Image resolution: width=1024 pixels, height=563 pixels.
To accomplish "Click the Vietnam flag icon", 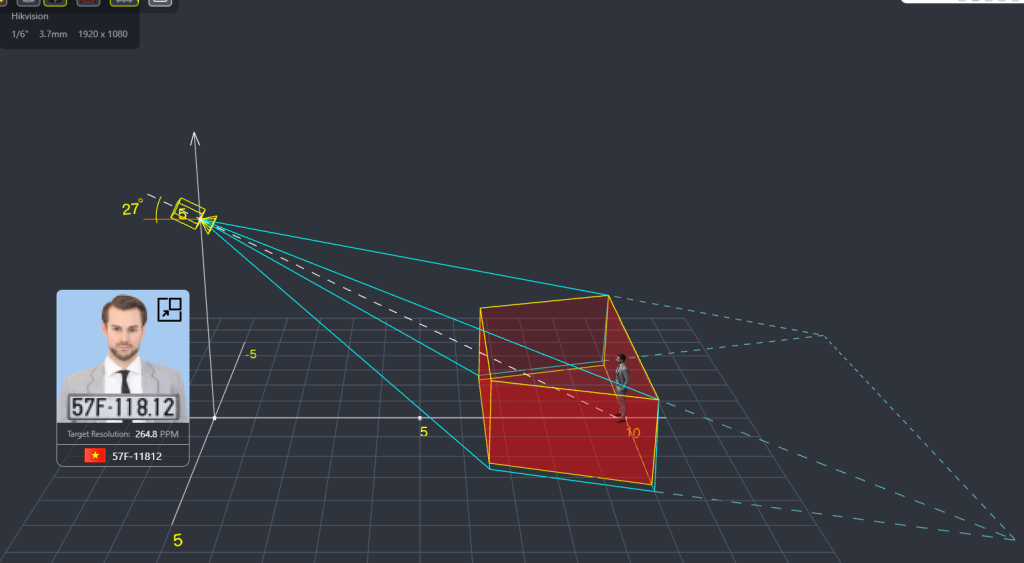I will coord(95,456).
